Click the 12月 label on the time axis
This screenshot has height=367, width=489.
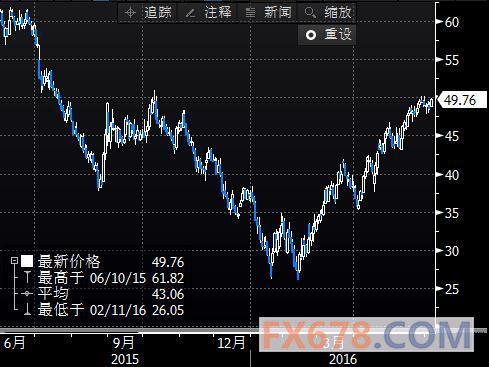(x=231, y=343)
